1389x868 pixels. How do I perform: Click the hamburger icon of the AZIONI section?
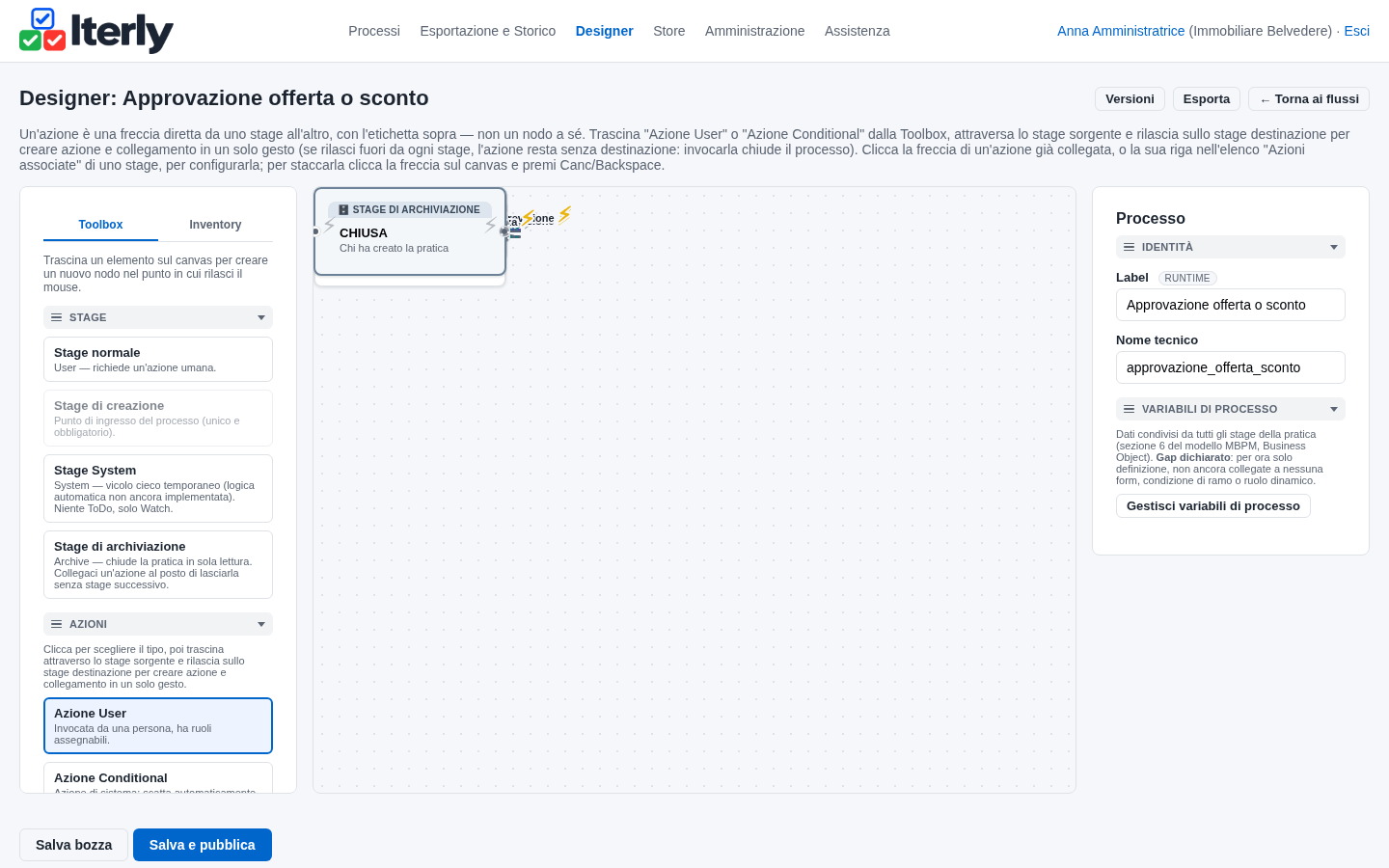(57, 624)
